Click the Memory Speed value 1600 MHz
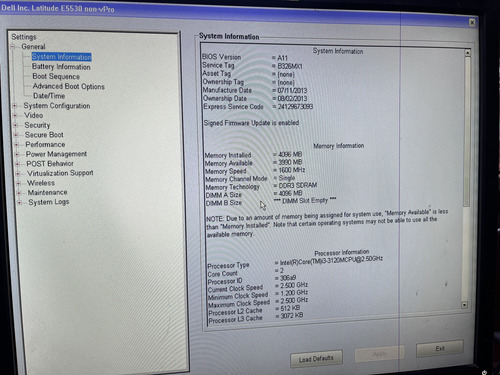The width and height of the screenshot is (500, 375). click(x=292, y=170)
